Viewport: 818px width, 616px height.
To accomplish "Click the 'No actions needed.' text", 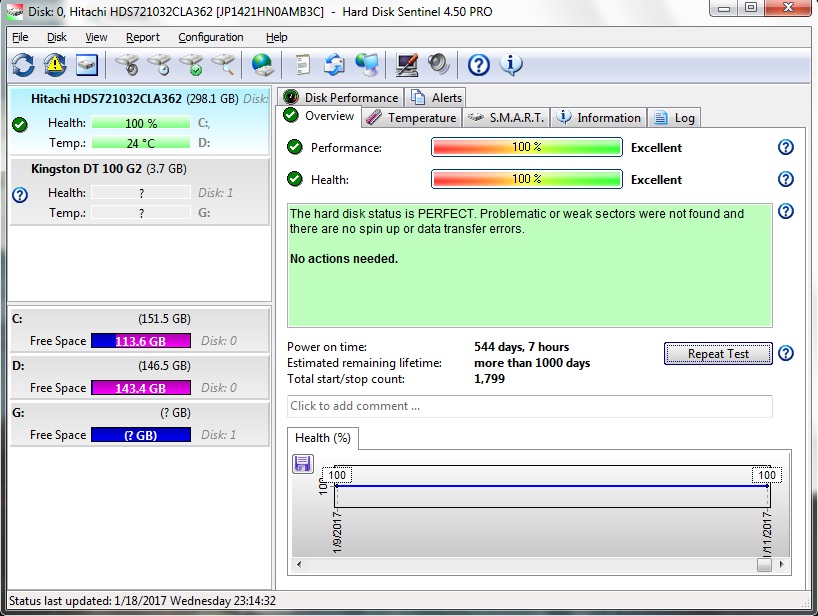I will pyautogui.click(x=344, y=259).
